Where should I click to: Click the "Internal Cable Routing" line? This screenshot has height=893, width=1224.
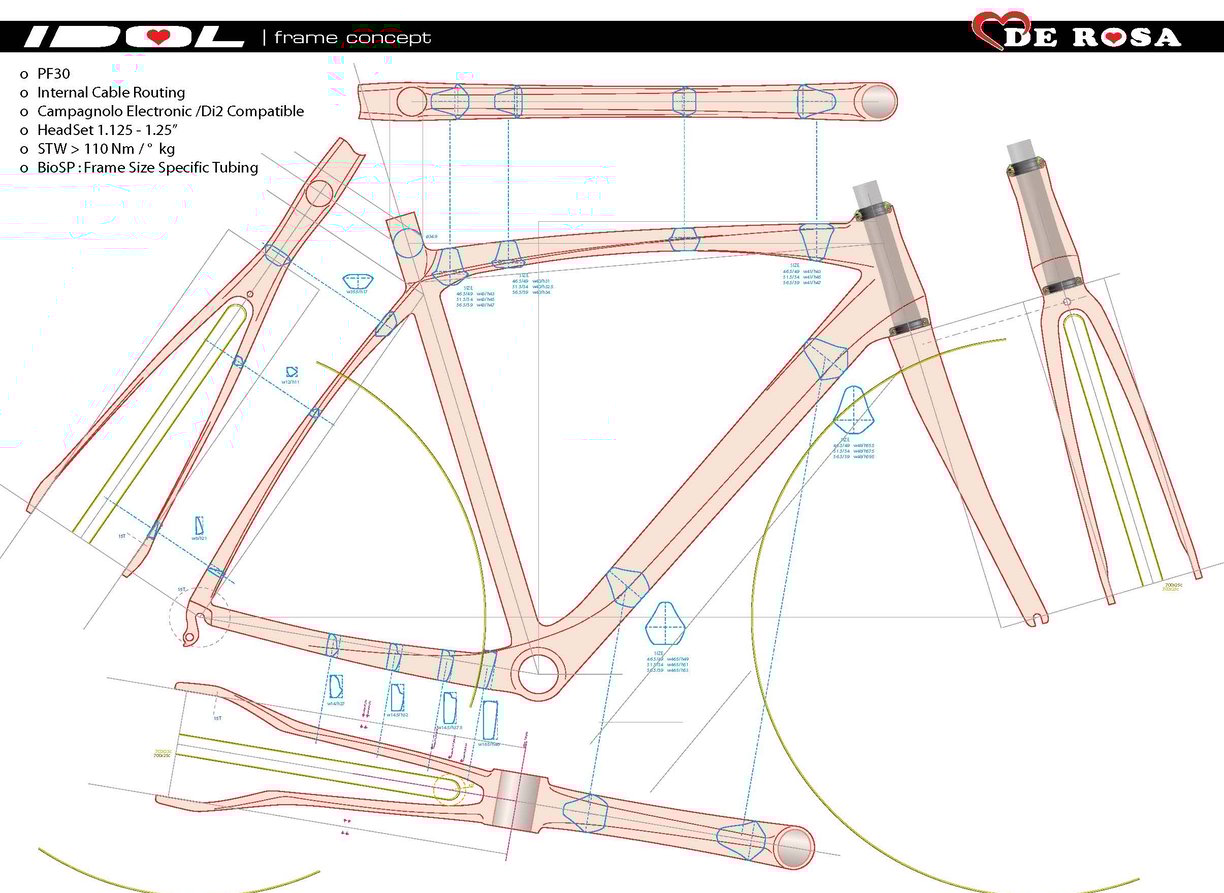tap(111, 93)
